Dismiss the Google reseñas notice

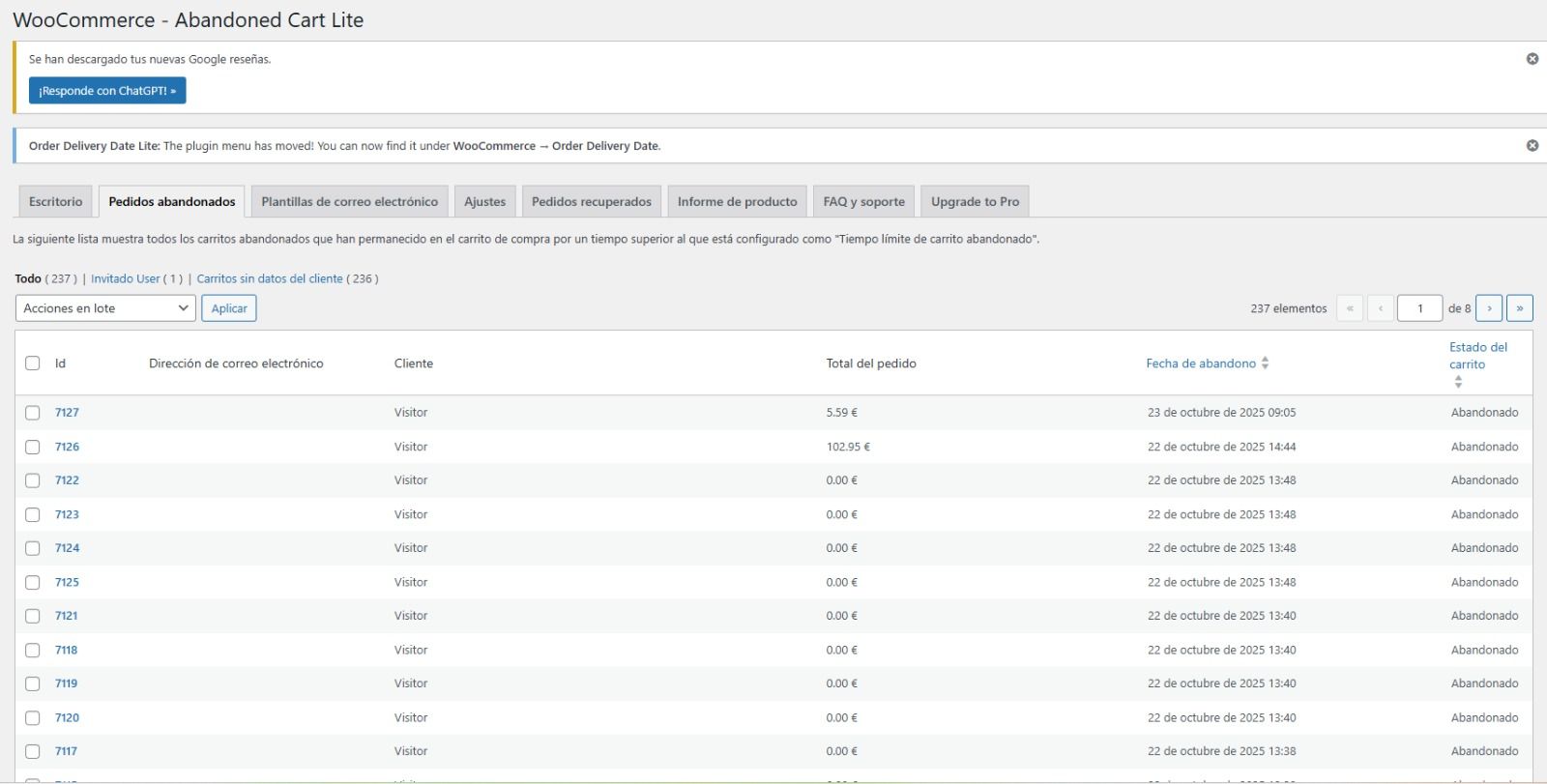click(1532, 59)
